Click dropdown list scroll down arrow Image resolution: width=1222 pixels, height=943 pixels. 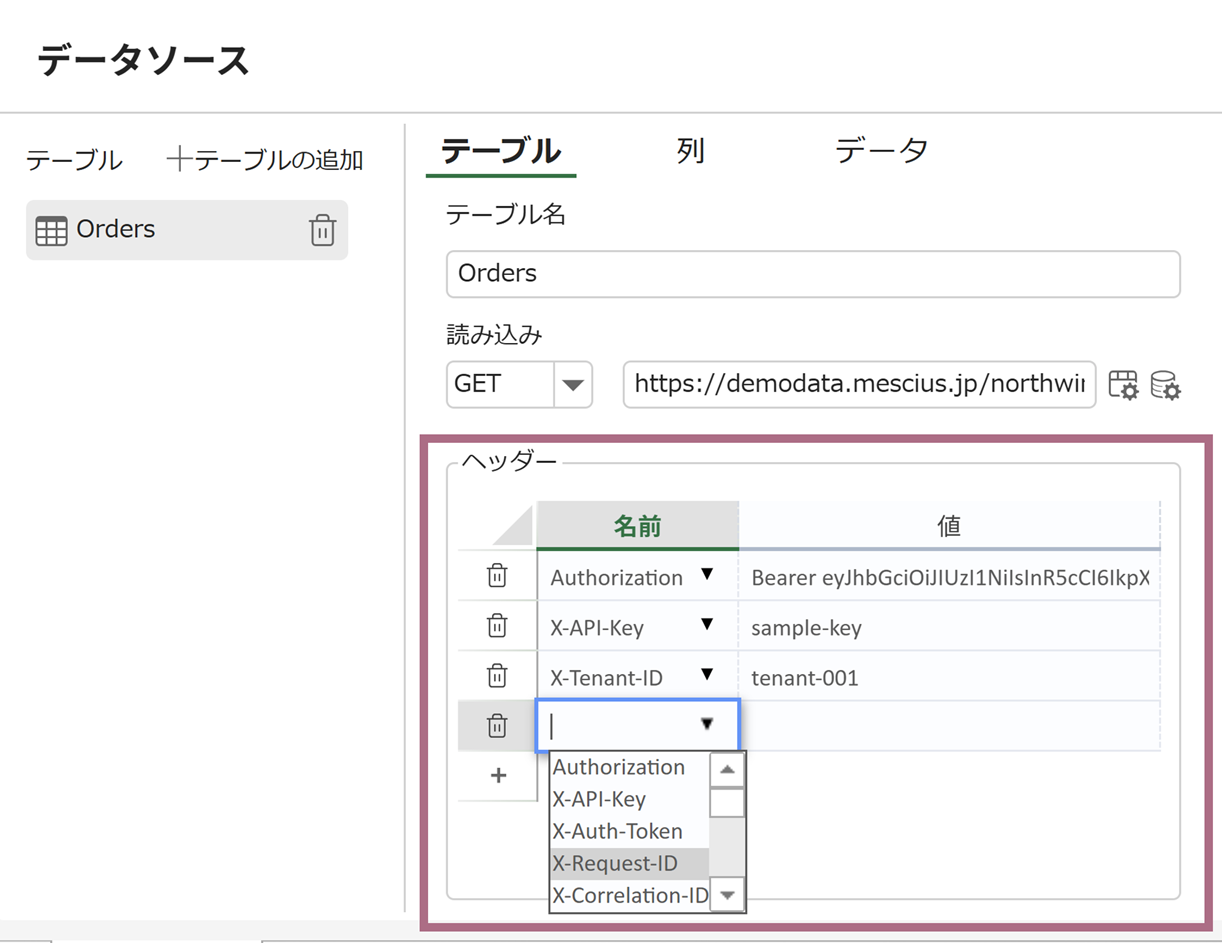727,895
